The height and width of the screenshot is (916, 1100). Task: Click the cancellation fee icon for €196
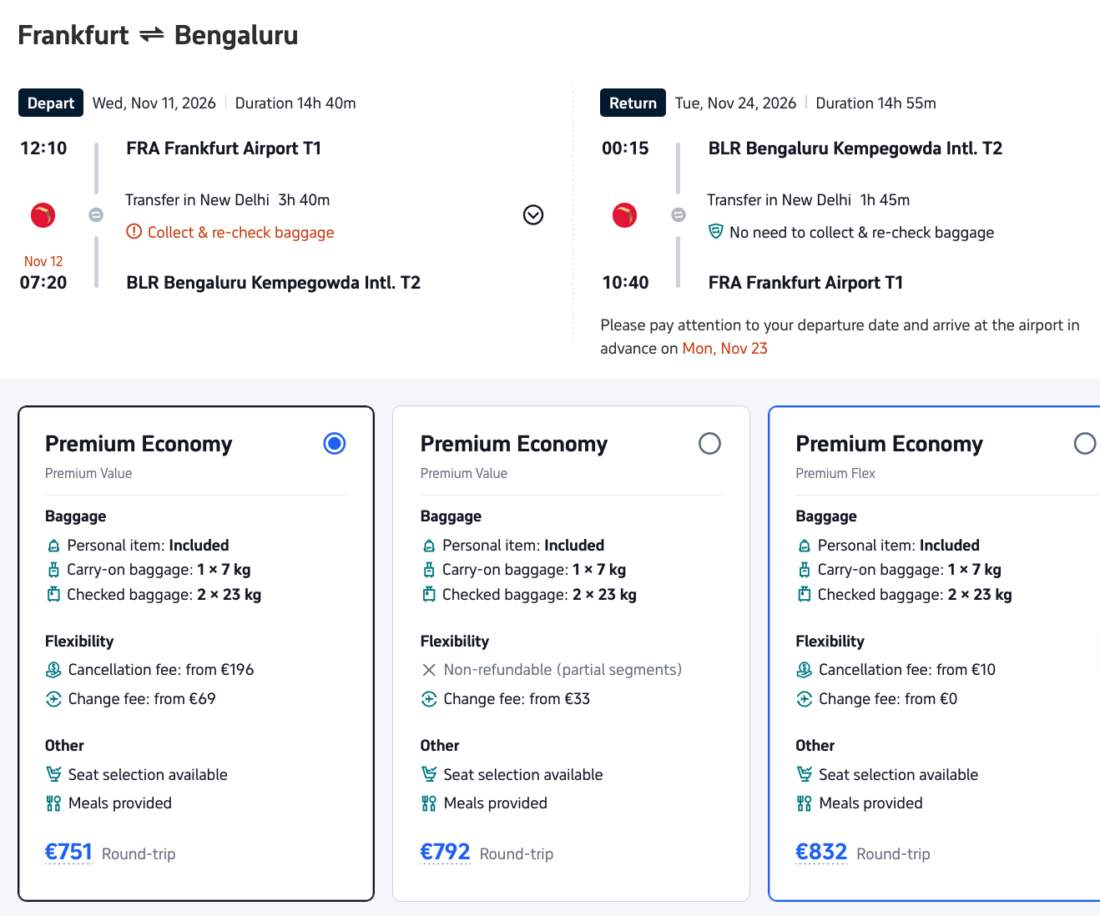click(x=54, y=670)
